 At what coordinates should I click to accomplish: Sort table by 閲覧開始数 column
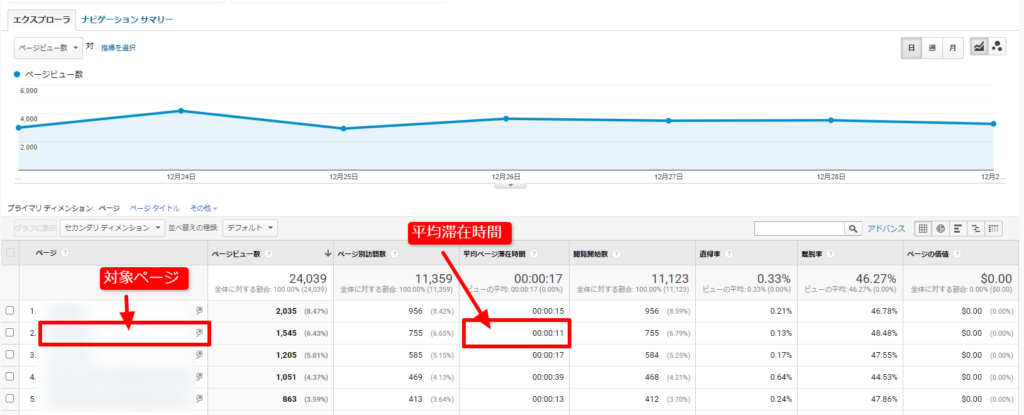pyautogui.click(x=591, y=254)
